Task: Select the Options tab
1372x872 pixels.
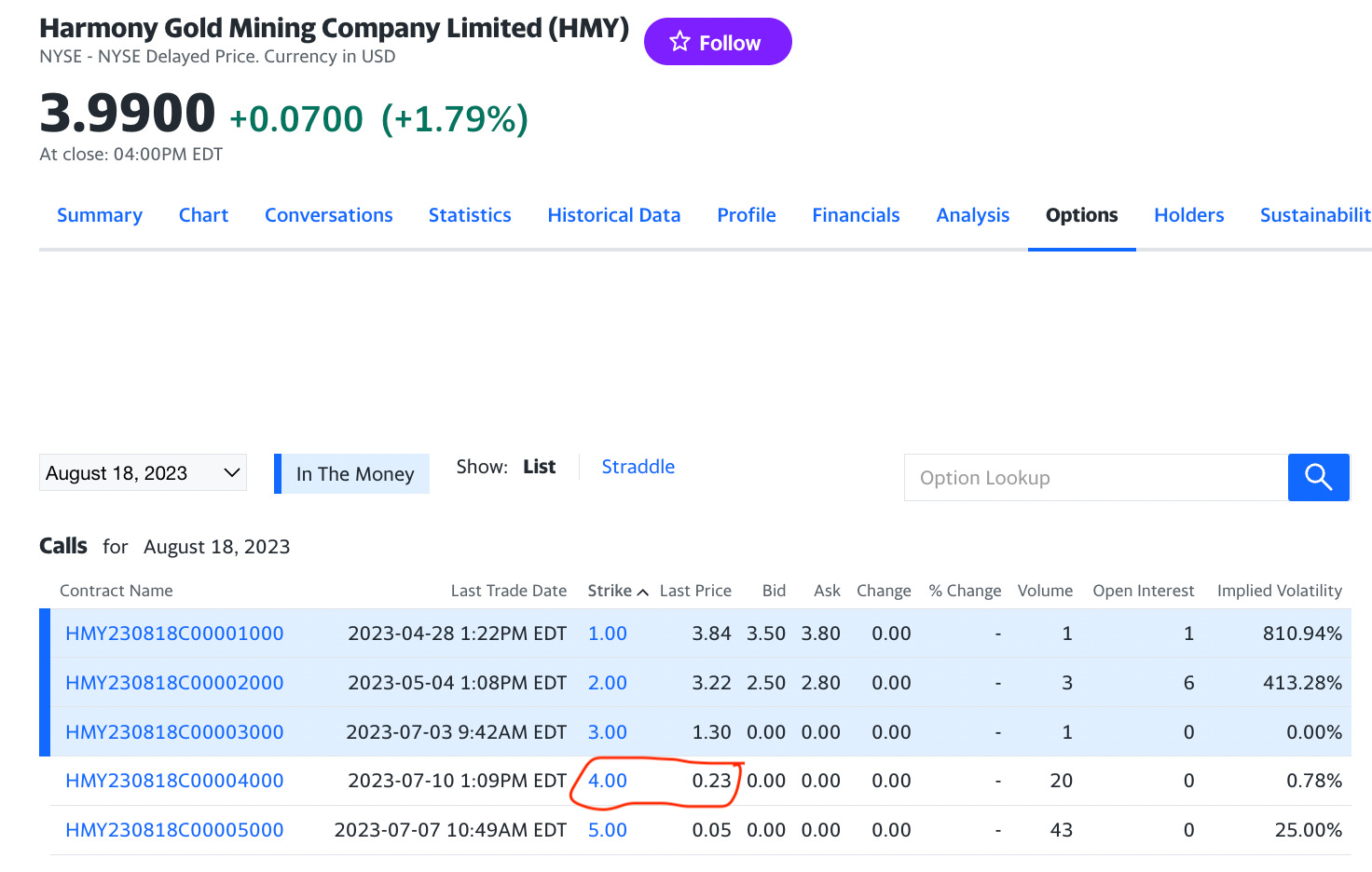Action: 1081,215
